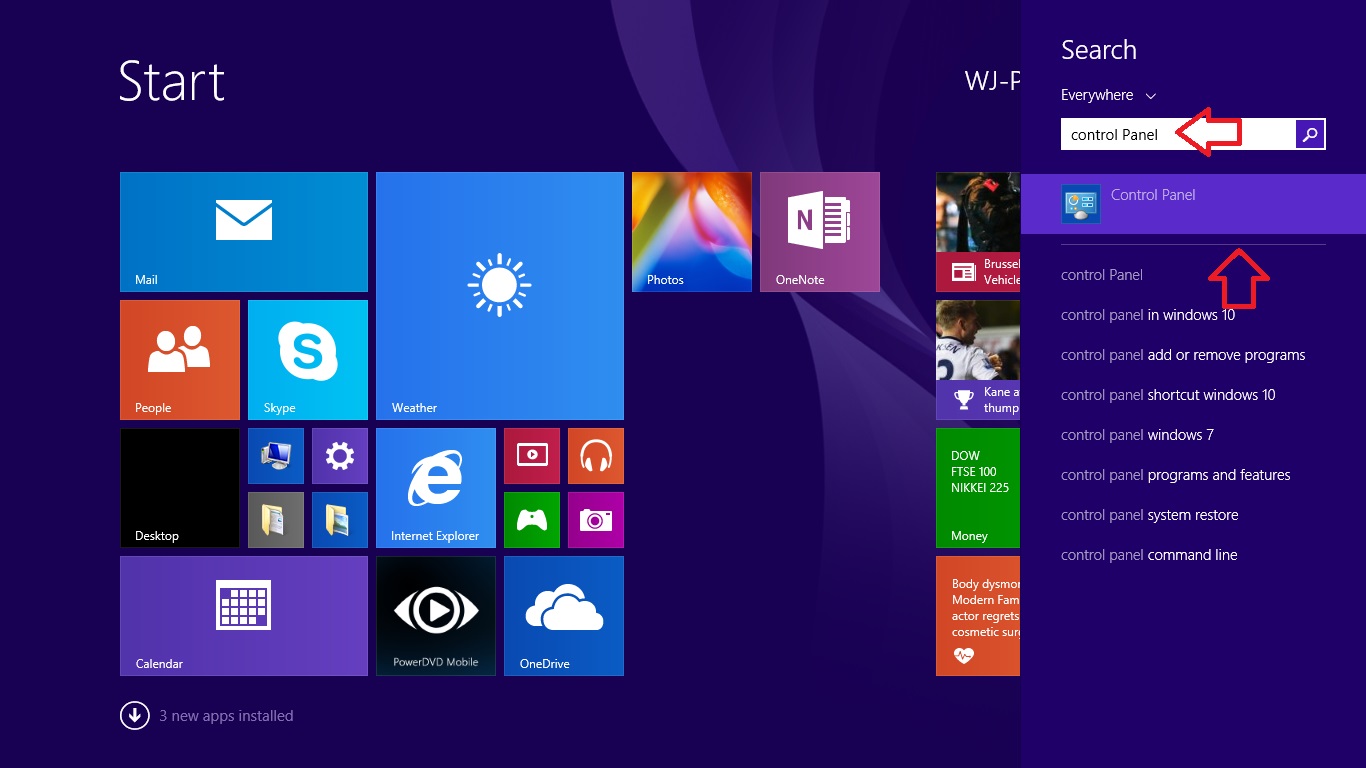Select "control panel command line" suggestion
Image resolution: width=1366 pixels, height=768 pixels.
click(x=1149, y=555)
